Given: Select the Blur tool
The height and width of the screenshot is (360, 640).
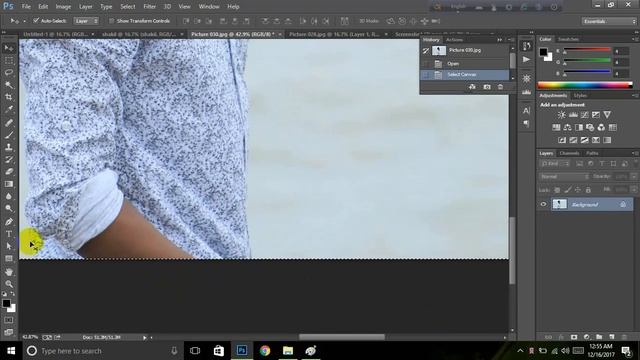Looking at the screenshot, I should [9, 196].
